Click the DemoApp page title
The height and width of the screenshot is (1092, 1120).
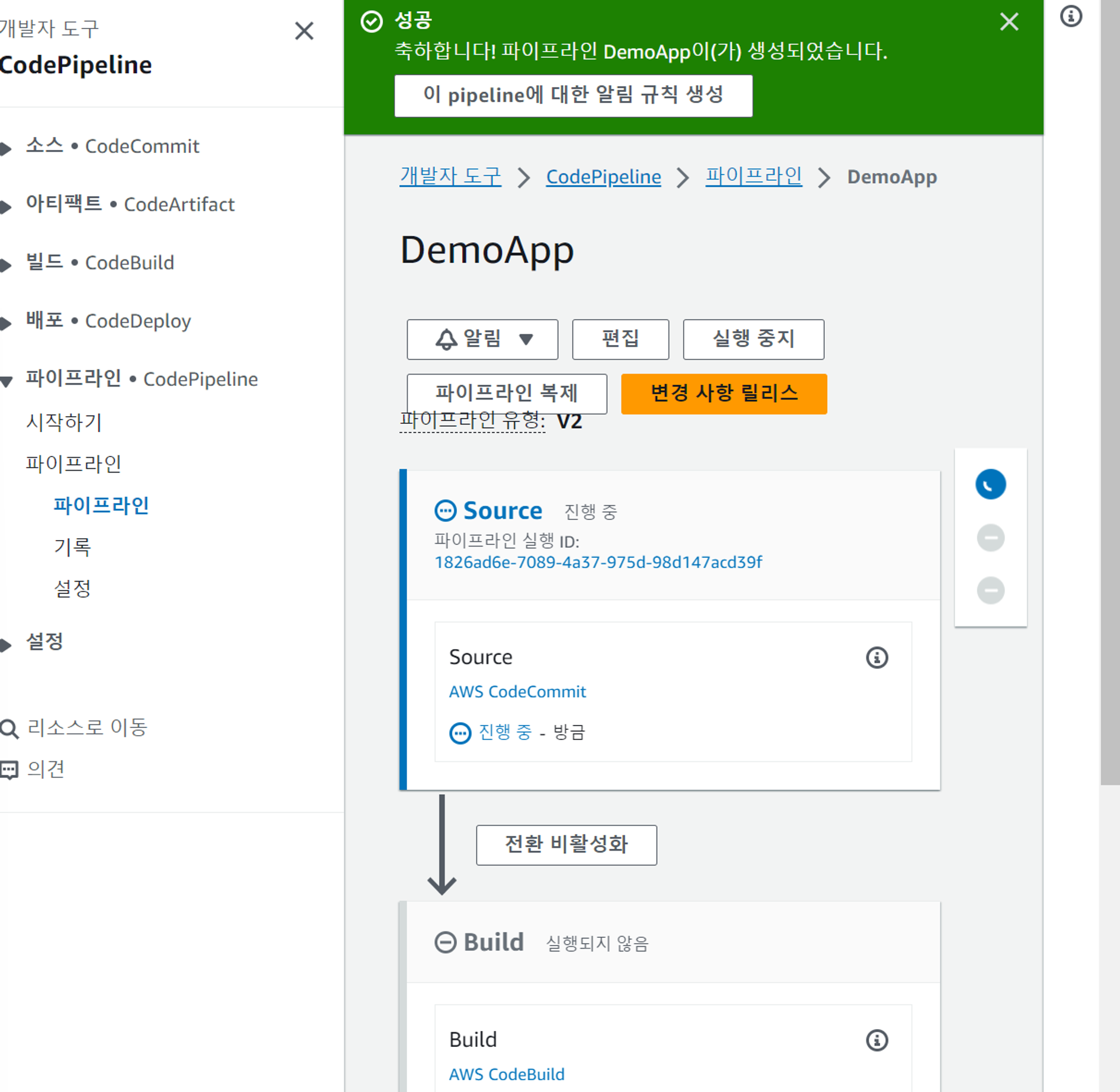coord(487,250)
